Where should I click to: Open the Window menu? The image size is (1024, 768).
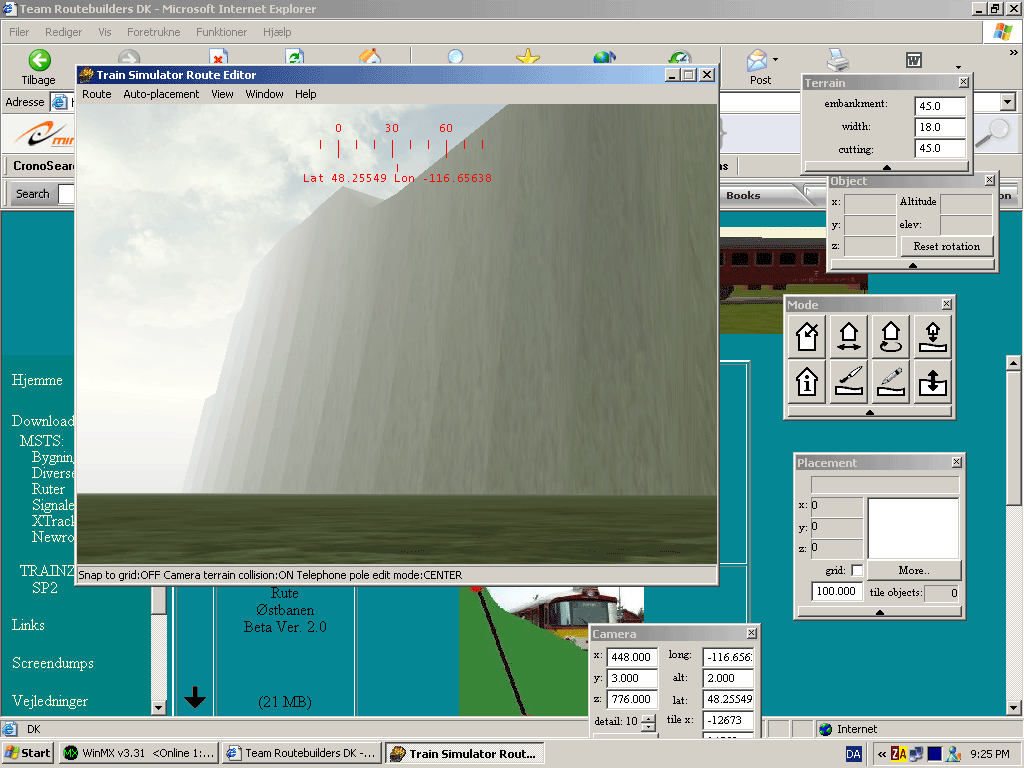pyautogui.click(x=264, y=94)
